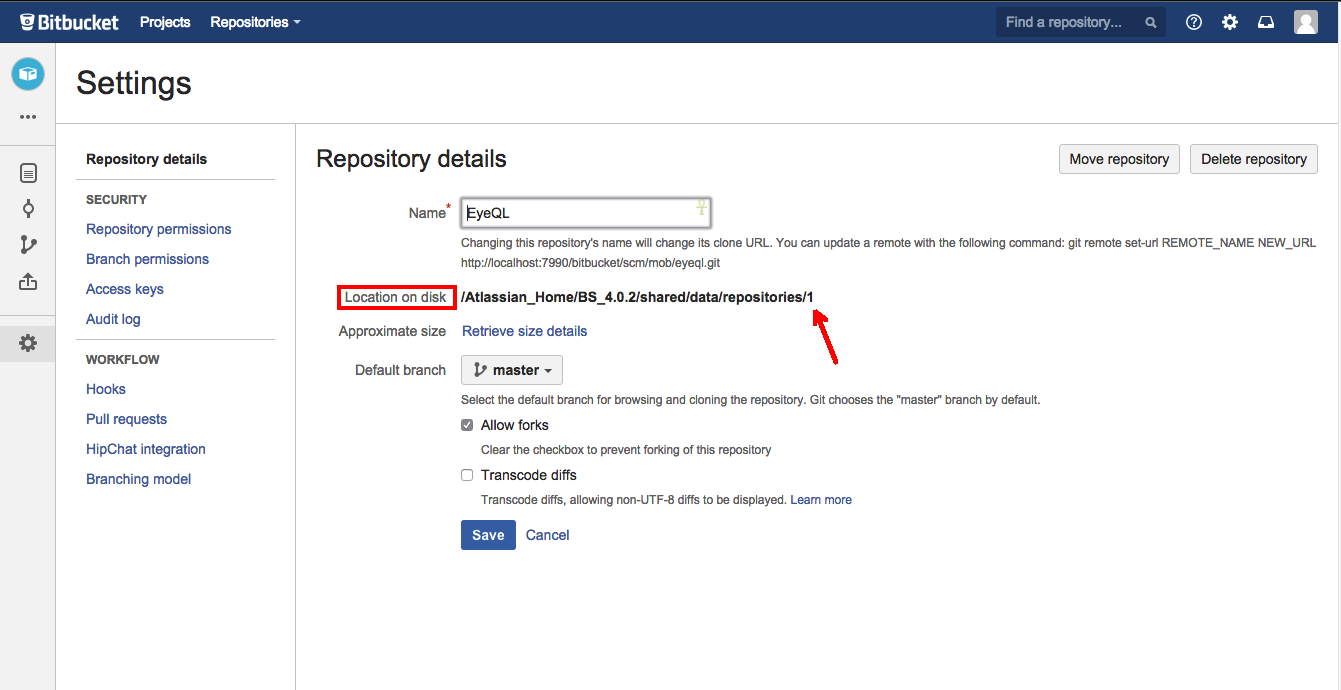
Task: Open Pull requests workflow settings
Action: (127, 419)
